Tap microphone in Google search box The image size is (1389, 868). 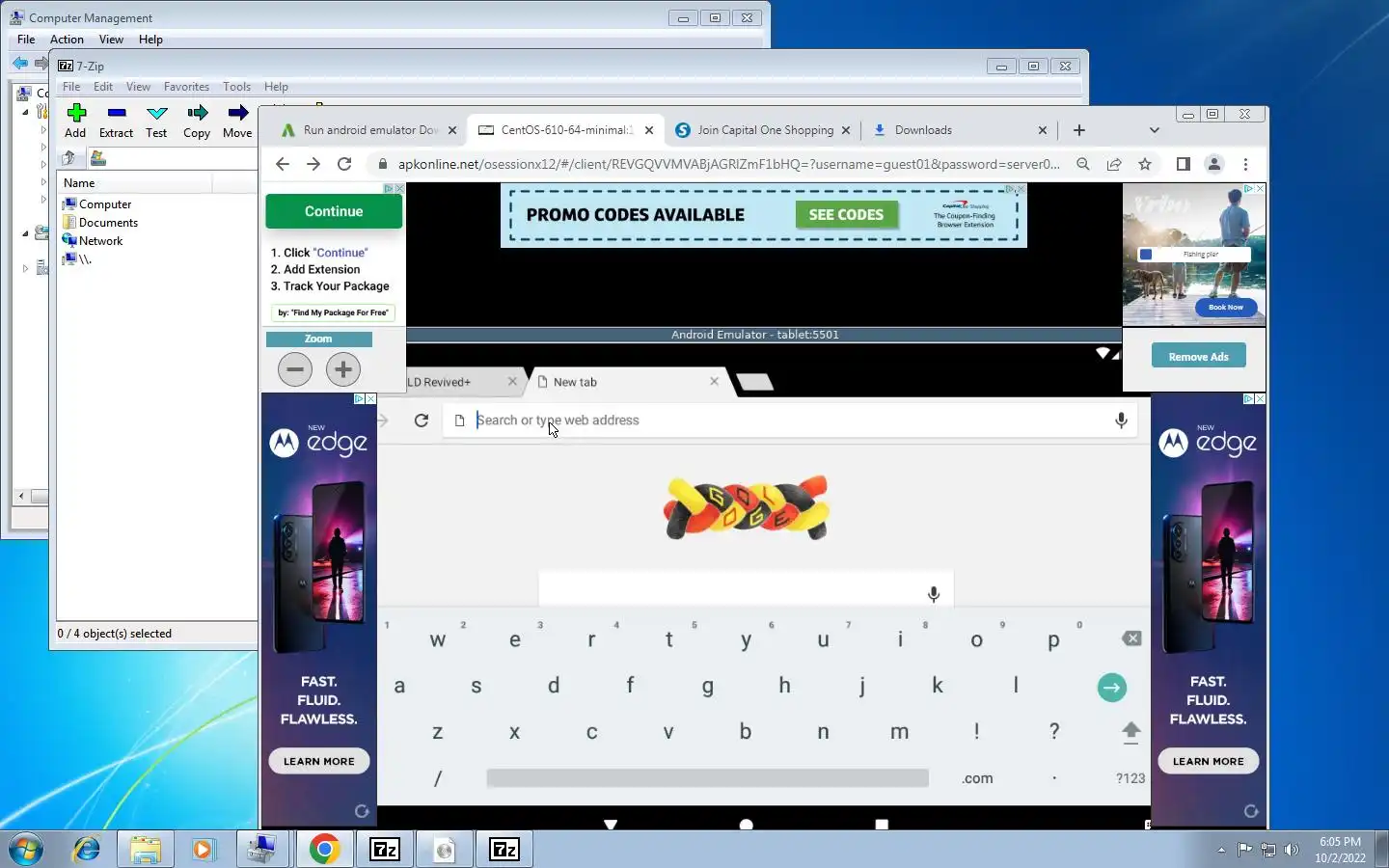pyautogui.click(x=934, y=594)
